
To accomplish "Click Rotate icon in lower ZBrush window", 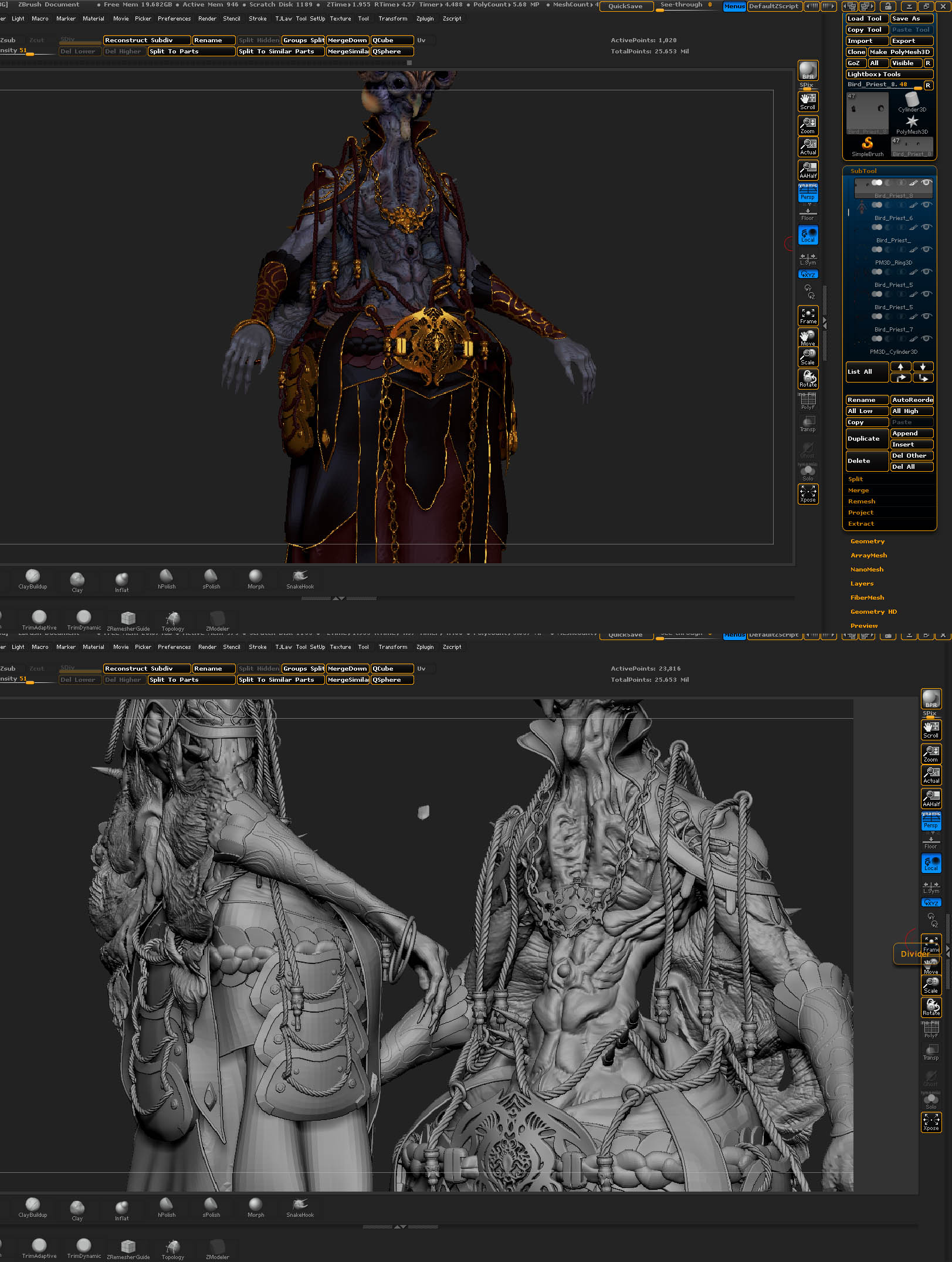I will (x=931, y=1007).
